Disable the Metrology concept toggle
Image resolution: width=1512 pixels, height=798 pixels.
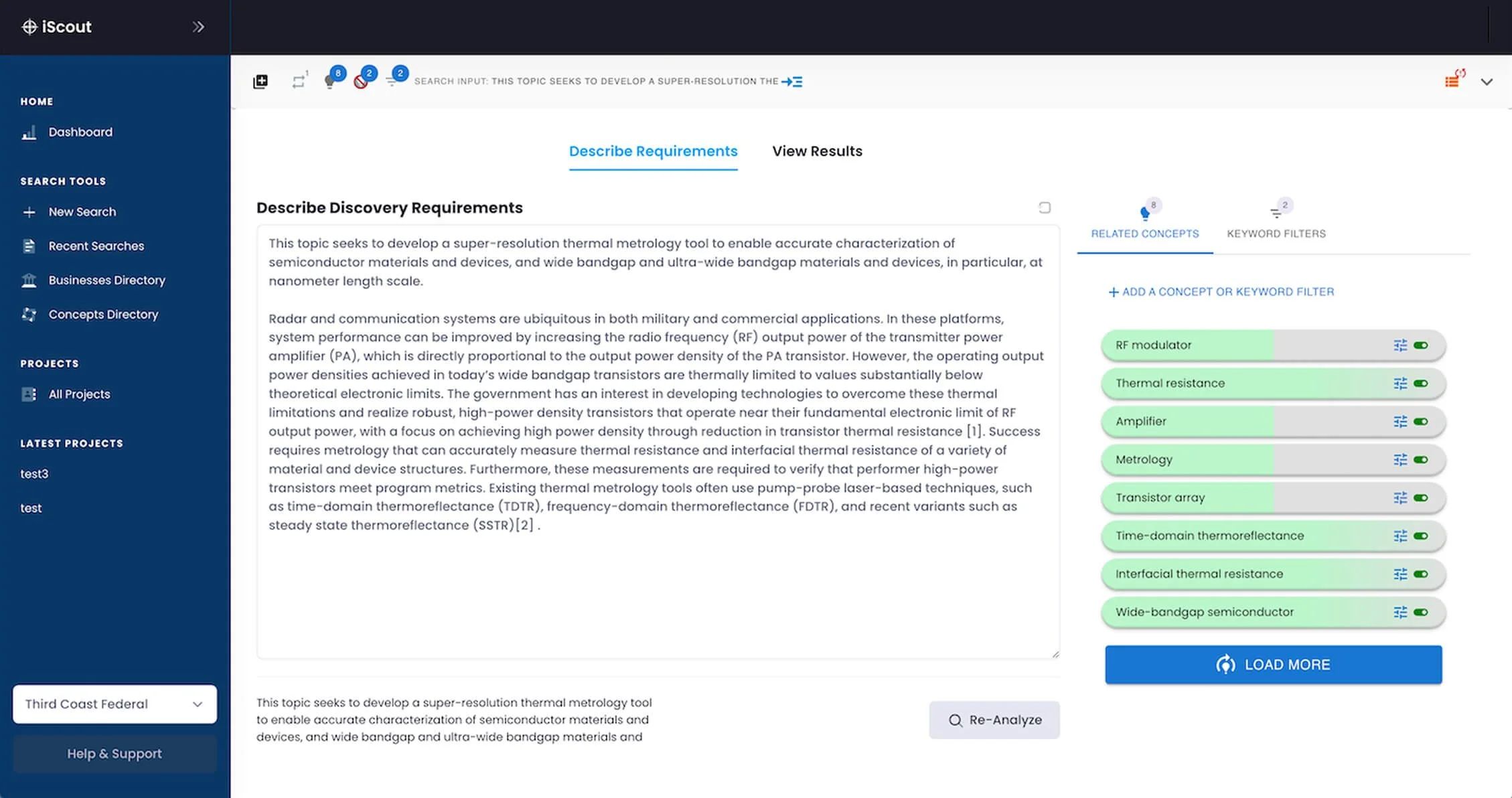(x=1421, y=460)
